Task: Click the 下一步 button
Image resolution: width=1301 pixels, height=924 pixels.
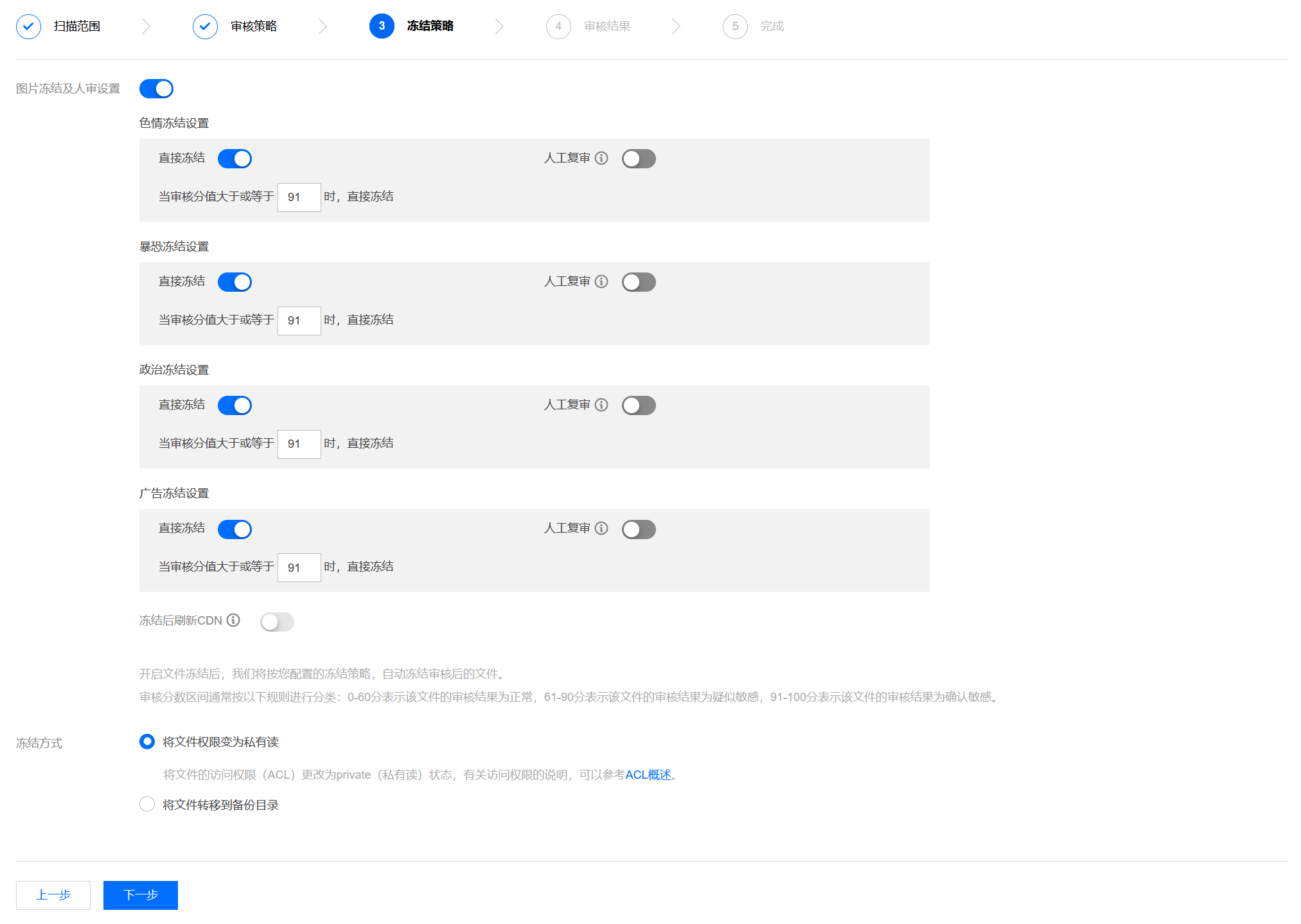Action: click(140, 895)
